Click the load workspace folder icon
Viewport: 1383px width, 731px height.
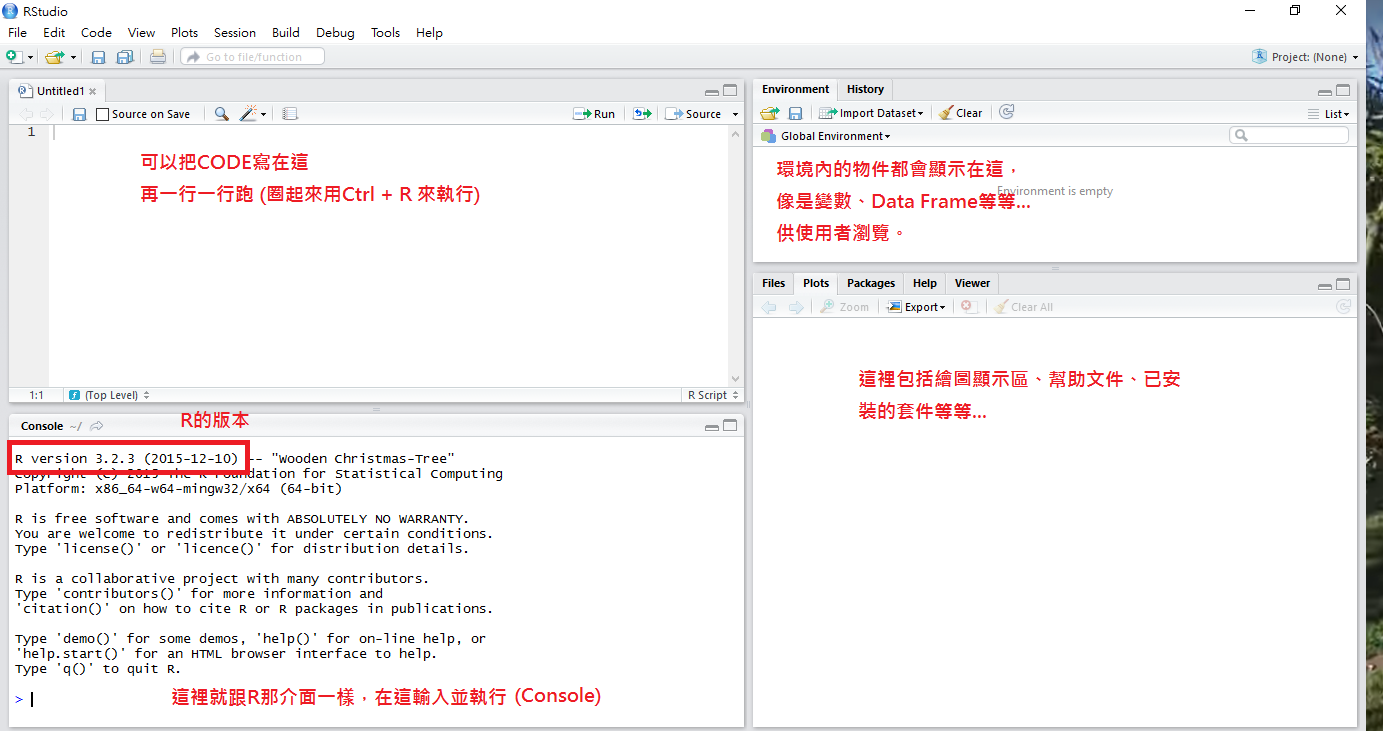769,113
